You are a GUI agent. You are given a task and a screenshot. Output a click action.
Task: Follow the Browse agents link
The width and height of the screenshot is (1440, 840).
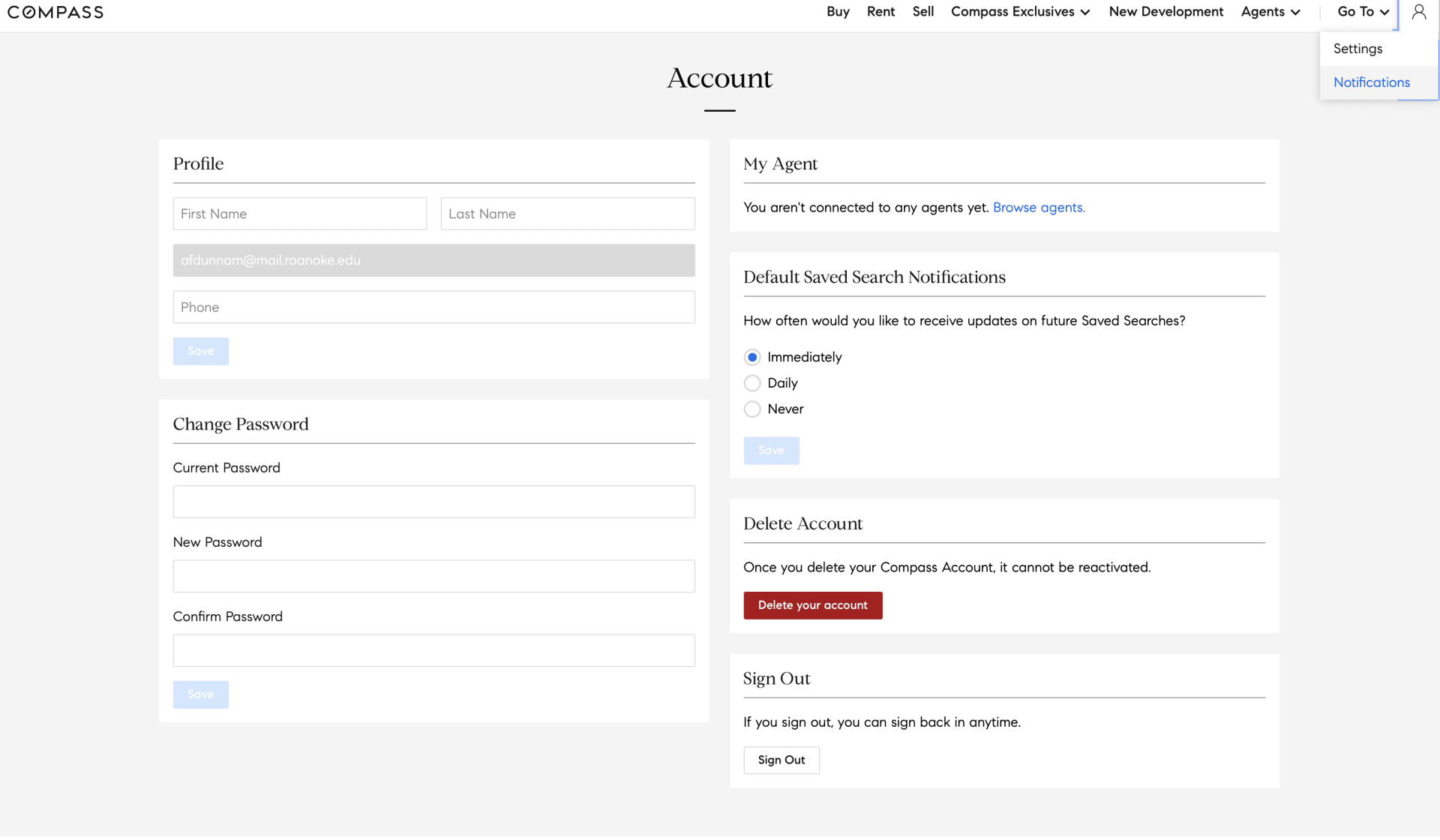point(1039,208)
